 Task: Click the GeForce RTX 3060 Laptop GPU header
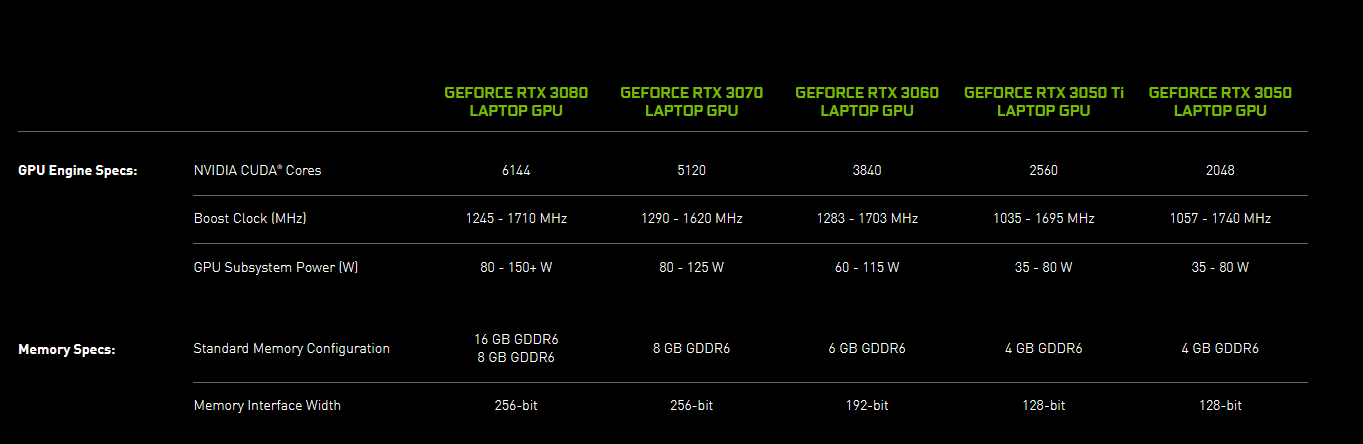click(867, 101)
